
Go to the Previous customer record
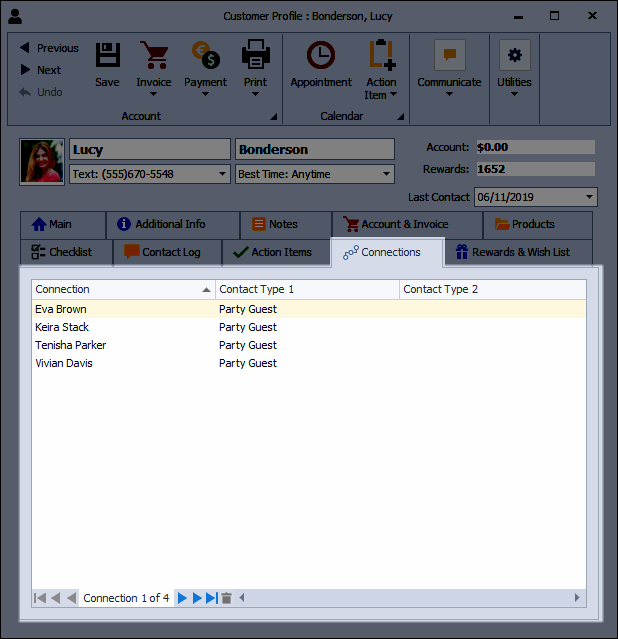click(49, 48)
